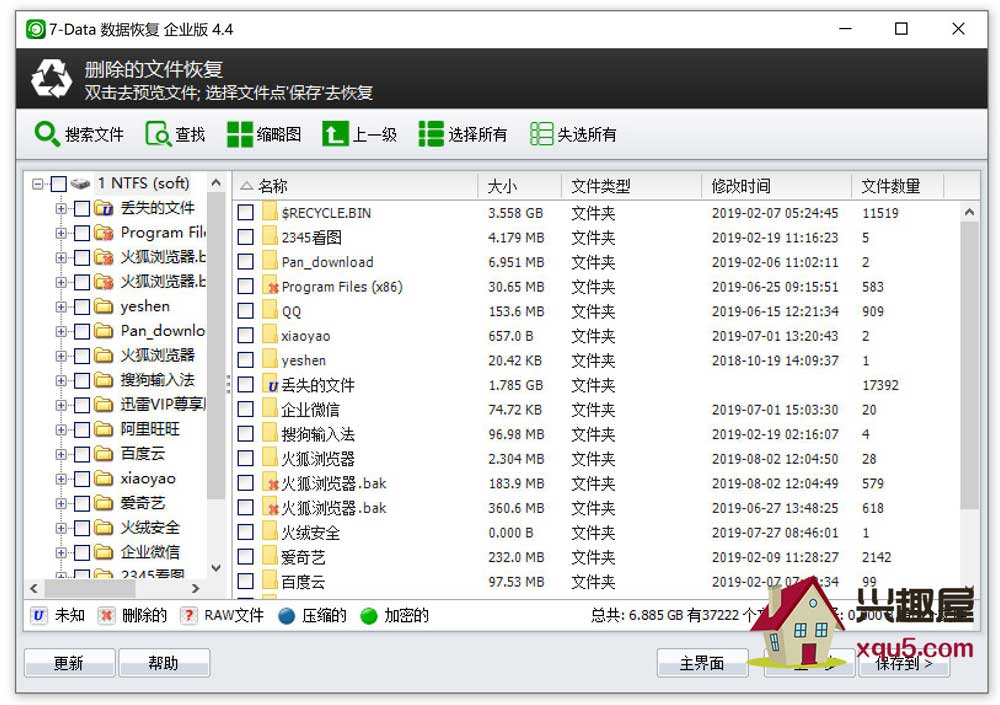
Task: Expand the xiaoyao tree node
Action: 61,479
